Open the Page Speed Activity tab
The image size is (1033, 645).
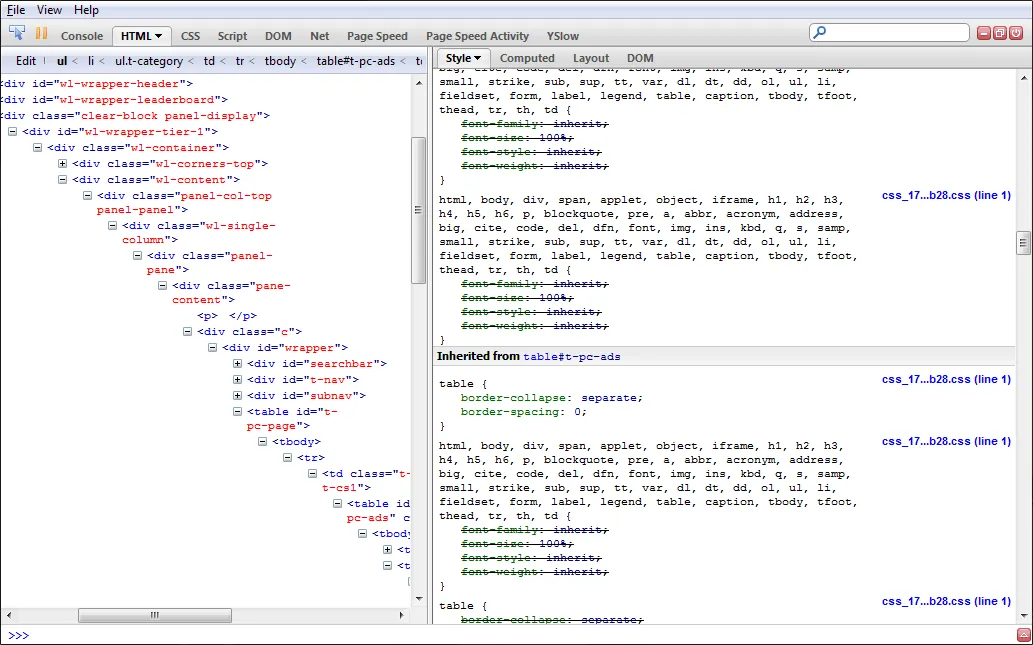pos(478,36)
